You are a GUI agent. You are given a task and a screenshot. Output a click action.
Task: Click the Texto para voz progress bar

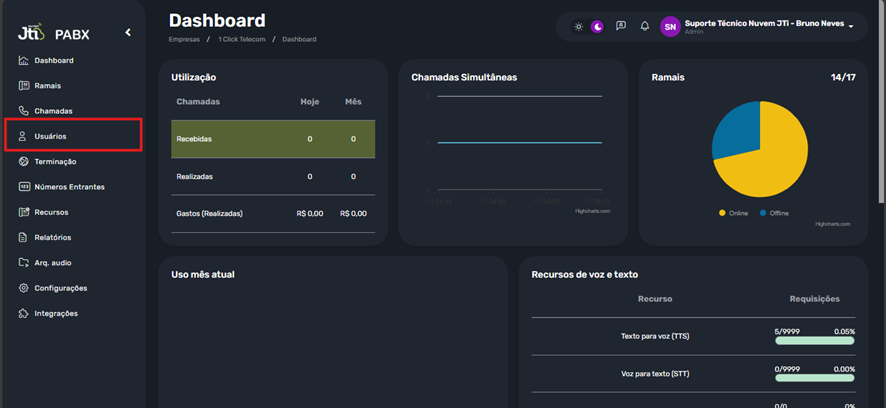[x=814, y=341]
